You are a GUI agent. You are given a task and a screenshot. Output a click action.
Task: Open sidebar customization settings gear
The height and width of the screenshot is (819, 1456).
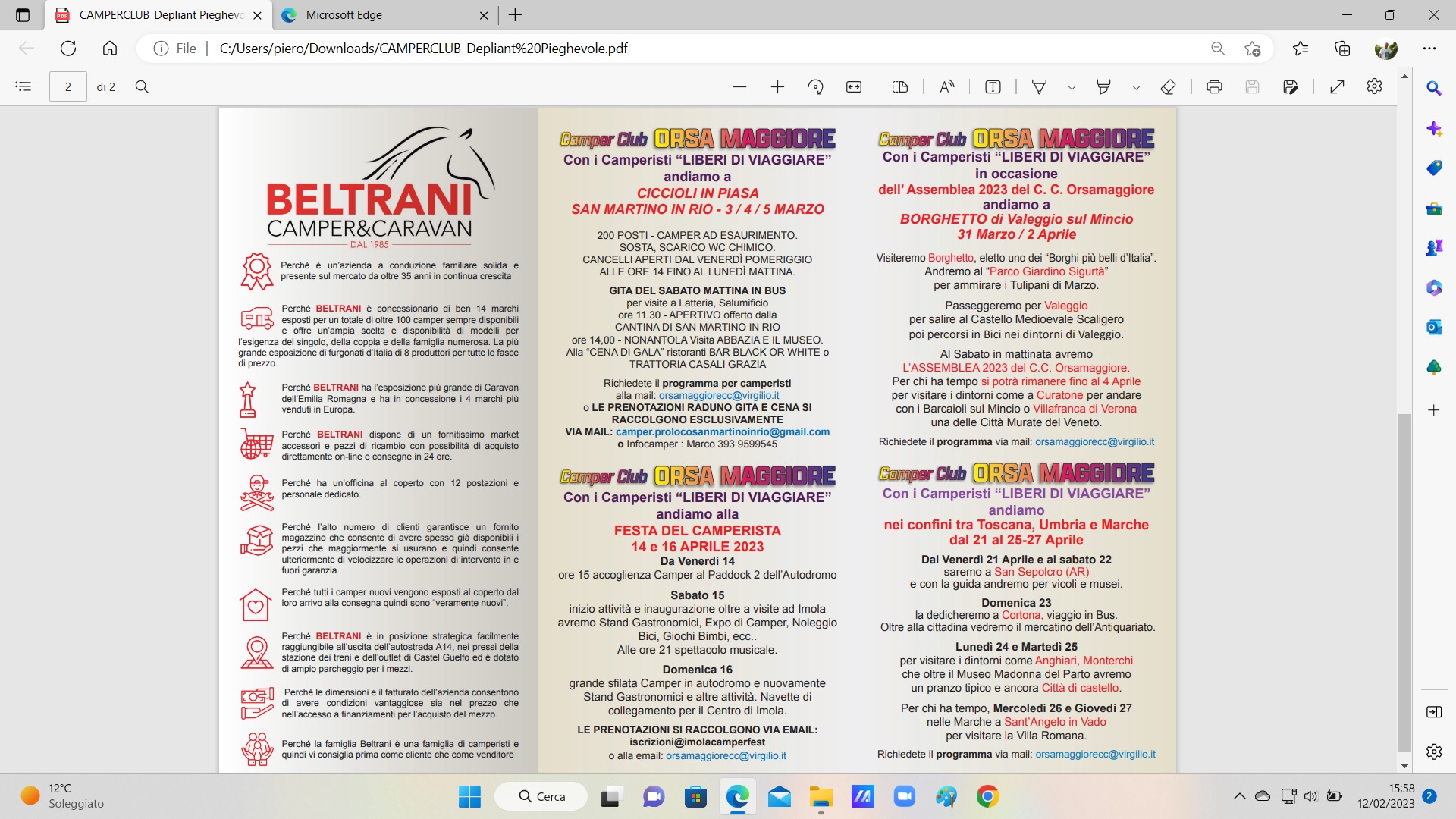click(x=1434, y=752)
